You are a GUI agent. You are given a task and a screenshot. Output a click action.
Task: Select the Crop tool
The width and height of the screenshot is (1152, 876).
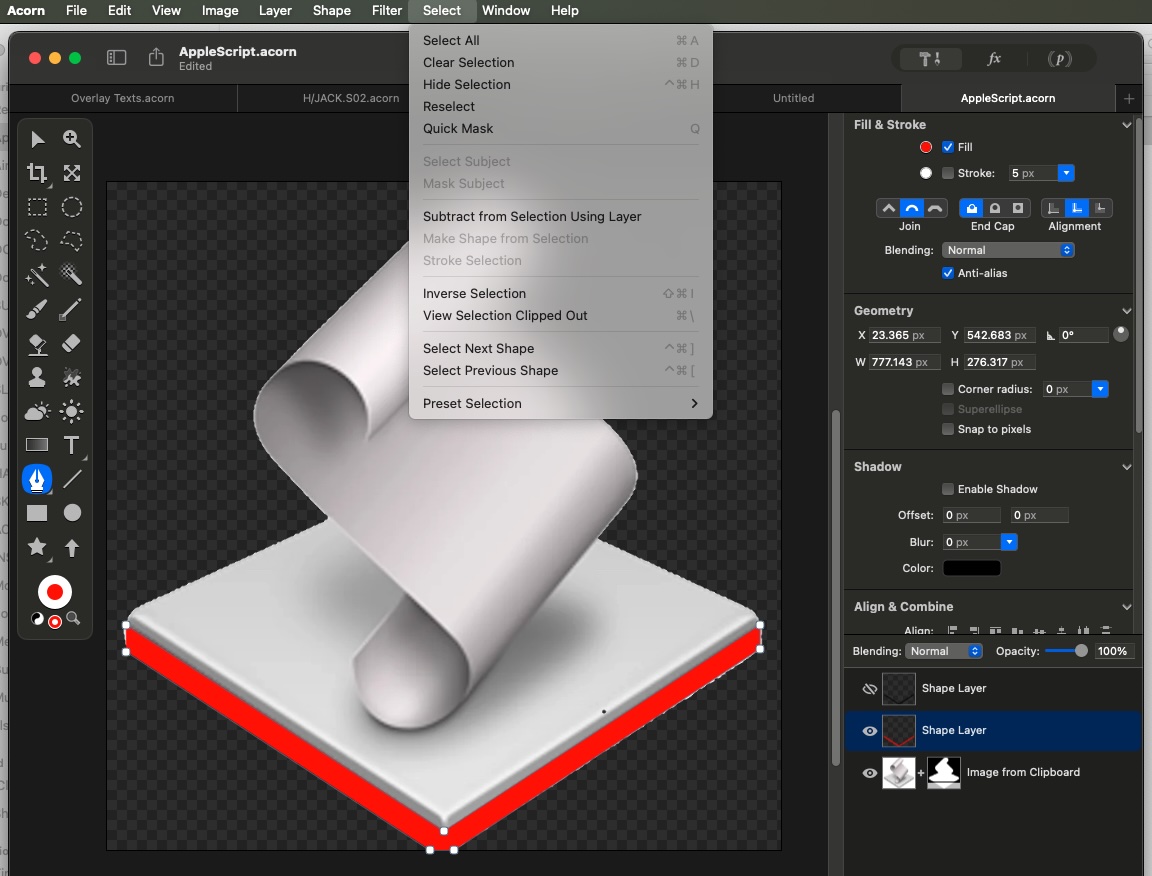pyautogui.click(x=37, y=173)
